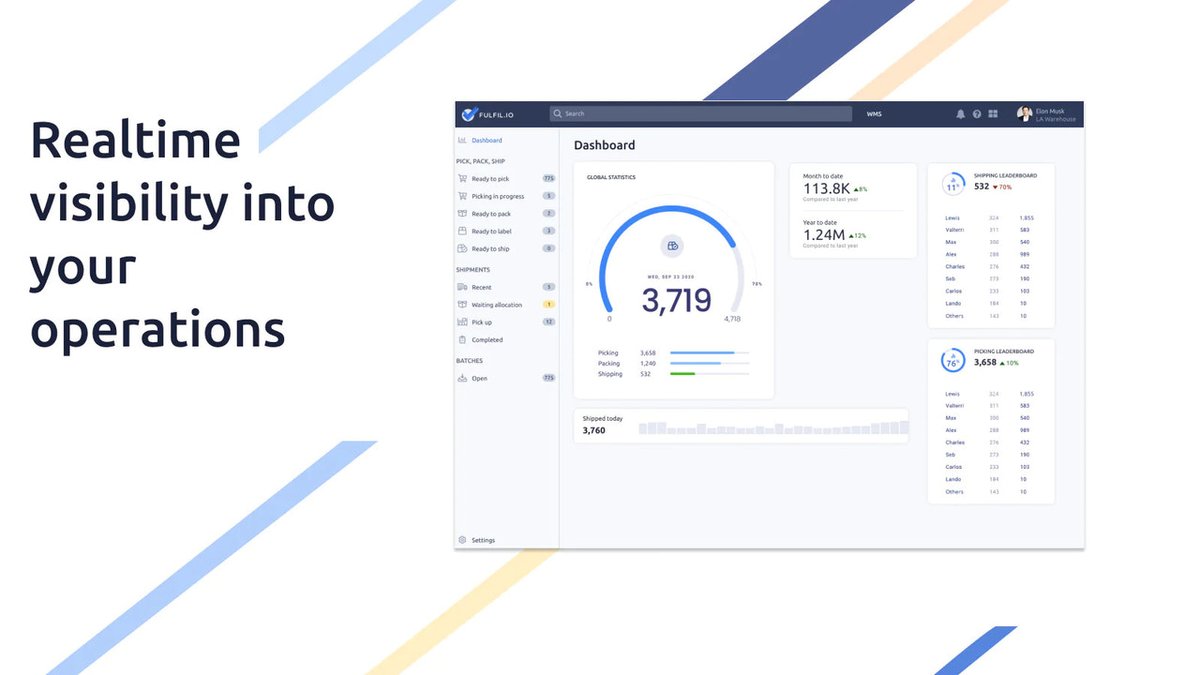Image resolution: width=1200 pixels, height=675 pixels.
Task: Click the Fulfil.io checkmark logo
Action: [468, 114]
